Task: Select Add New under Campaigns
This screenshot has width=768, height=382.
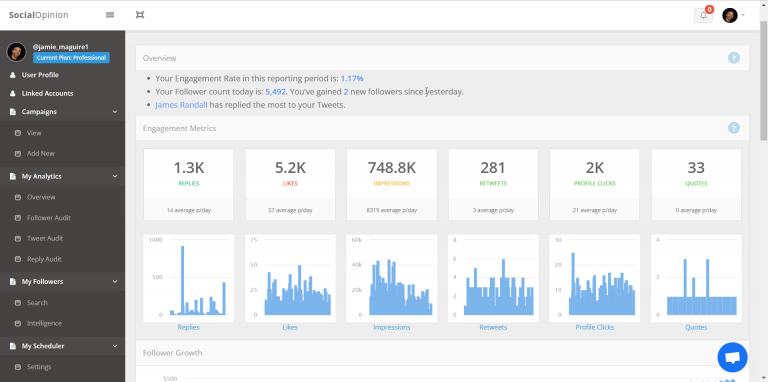Action: pyautogui.click(x=41, y=153)
